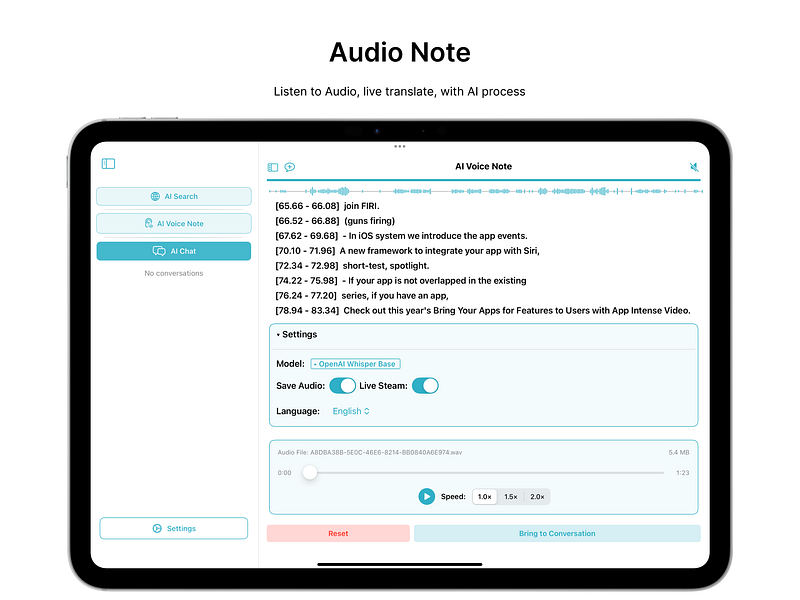Image resolution: width=800 pixels, height=600 pixels.
Task: Click the sidebar panel toggle icon
Action: pos(108,163)
